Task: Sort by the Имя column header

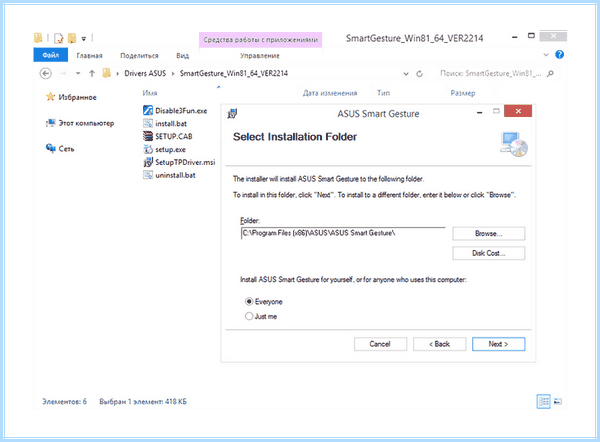Action: pos(150,93)
